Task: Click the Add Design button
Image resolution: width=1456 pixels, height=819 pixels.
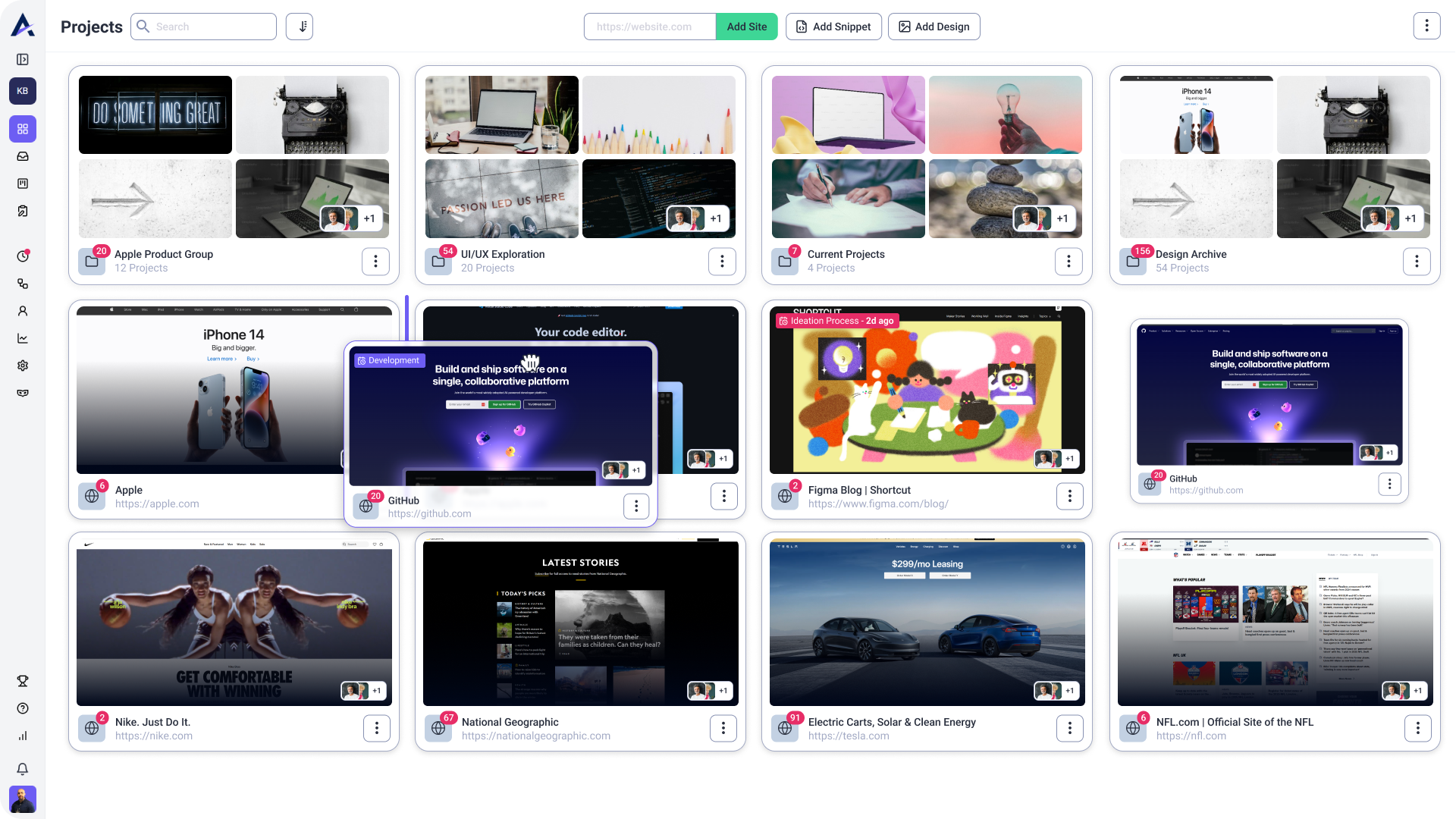Action: tap(934, 27)
